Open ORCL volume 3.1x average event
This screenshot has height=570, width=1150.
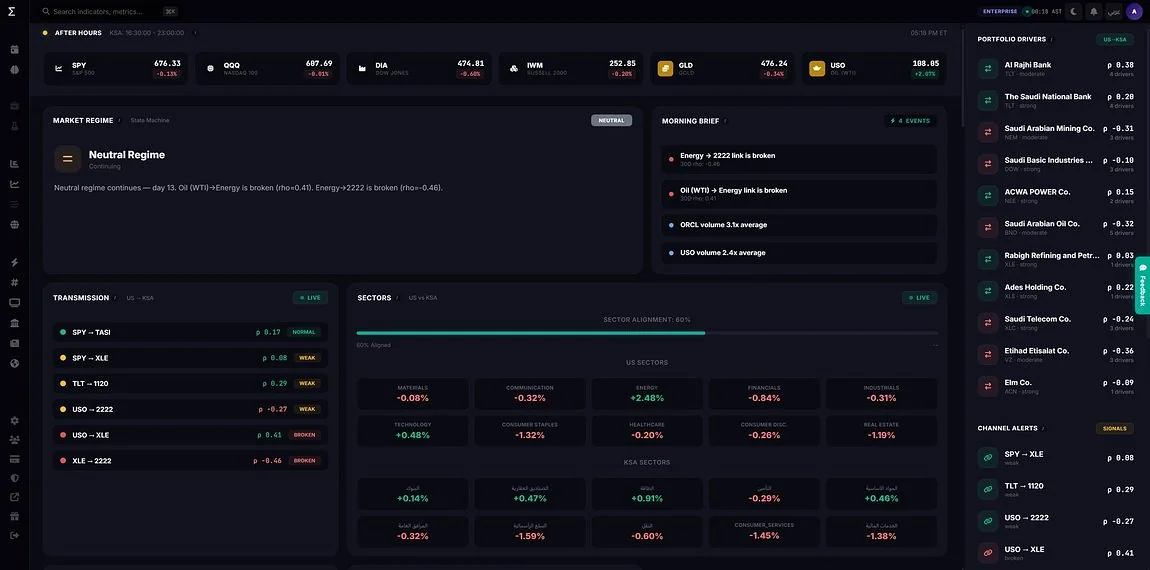tap(799, 224)
